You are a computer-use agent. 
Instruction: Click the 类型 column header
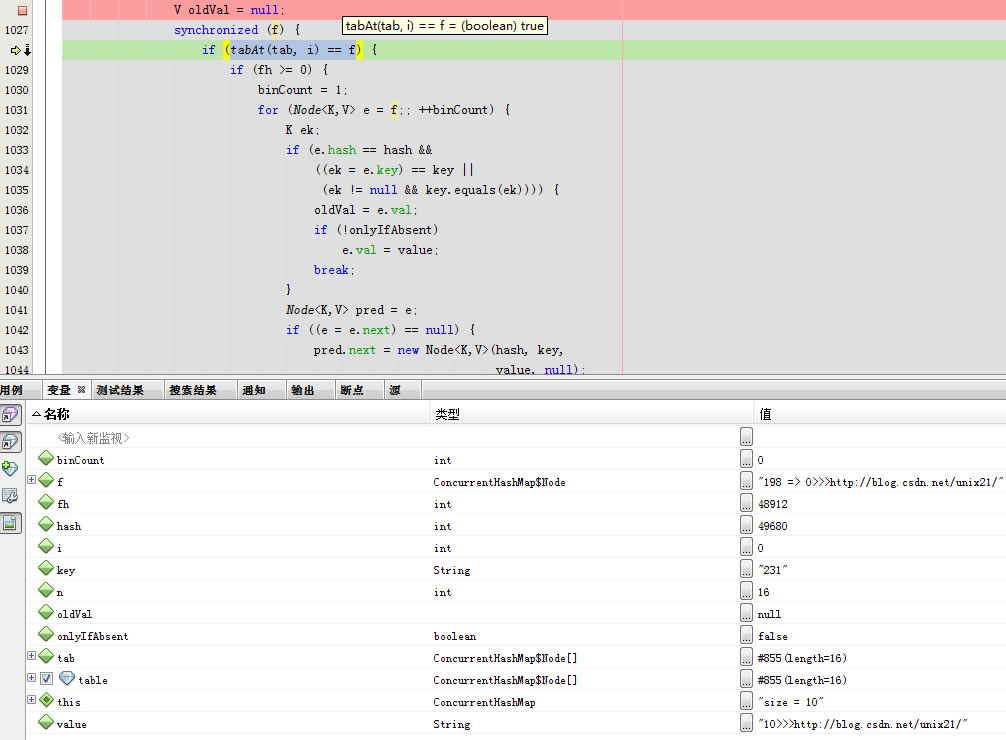click(591, 414)
